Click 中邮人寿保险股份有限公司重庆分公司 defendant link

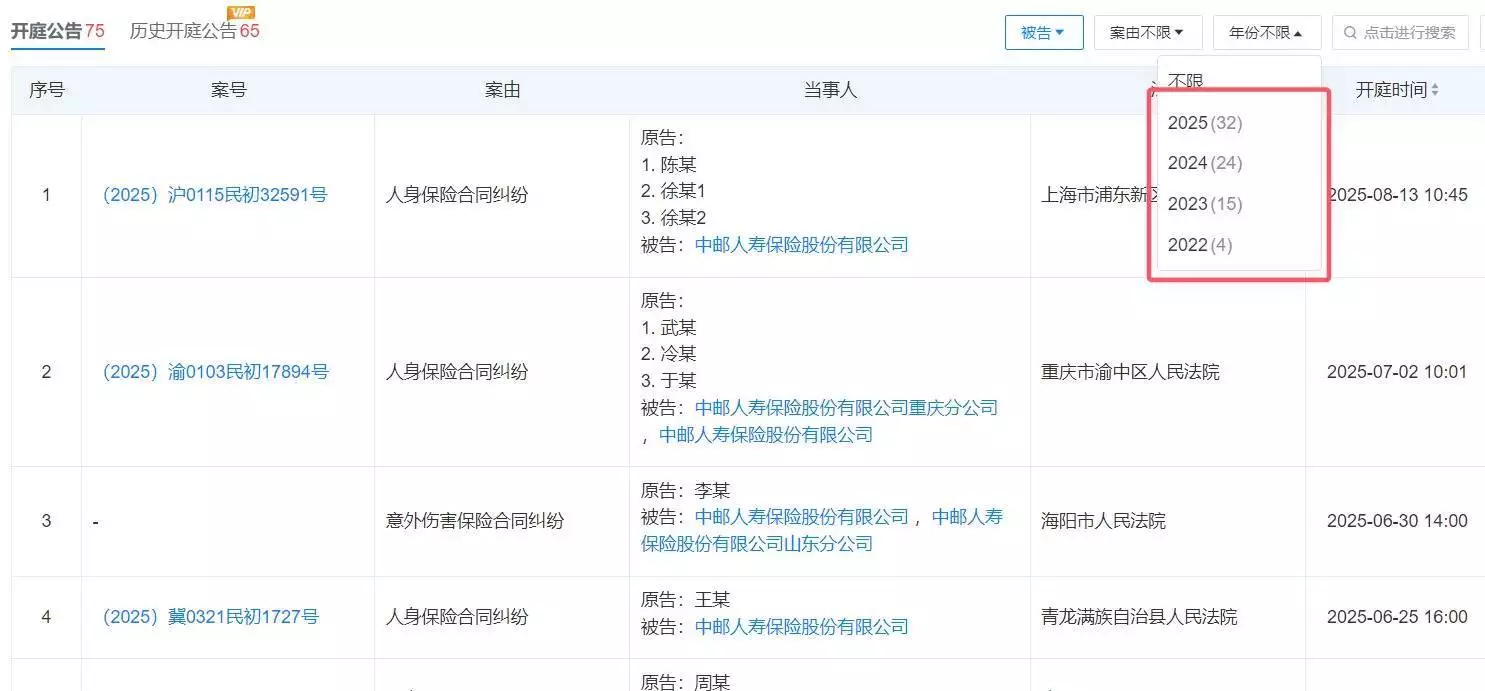(x=844, y=407)
